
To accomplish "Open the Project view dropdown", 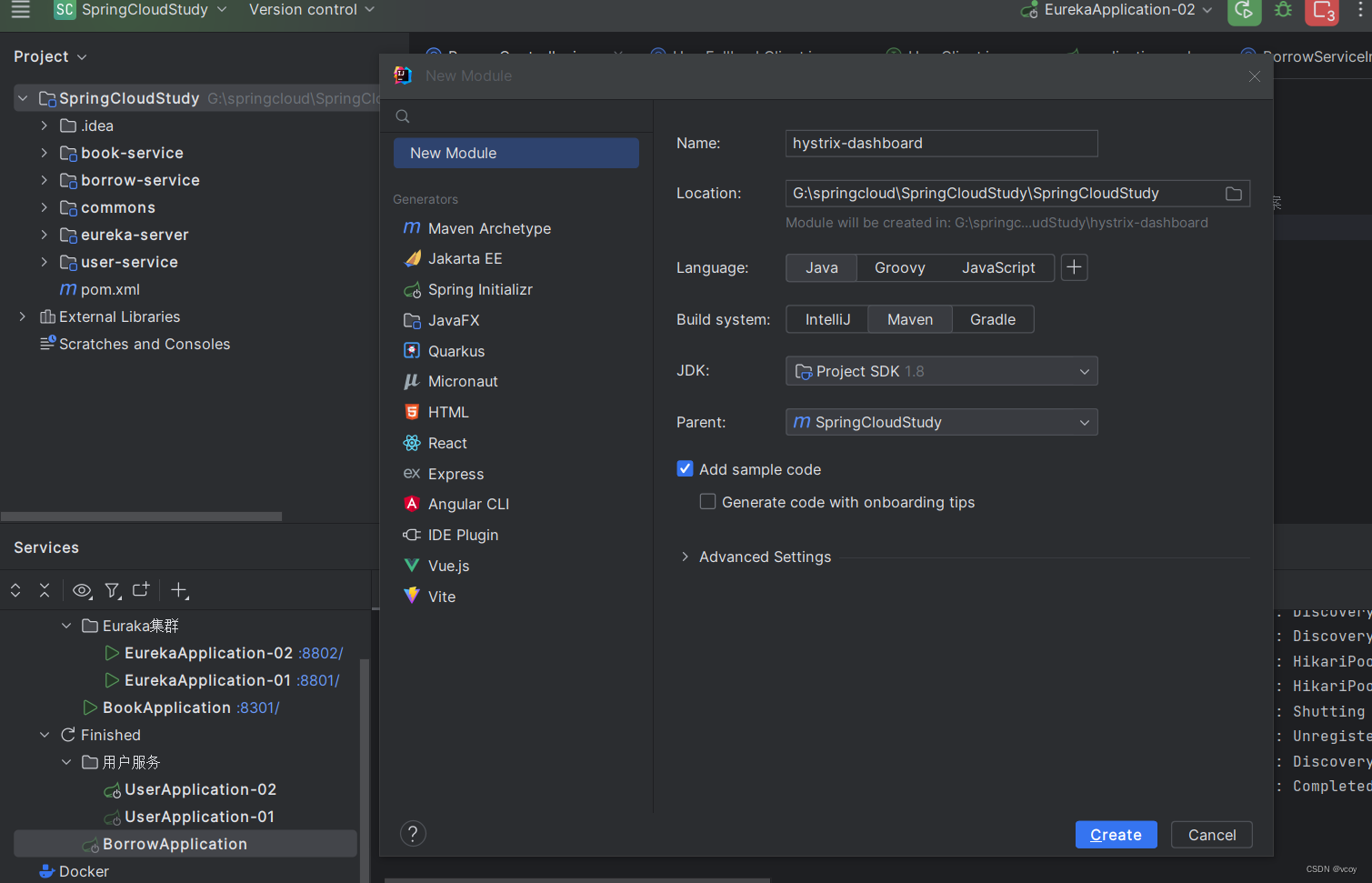I will 50,56.
